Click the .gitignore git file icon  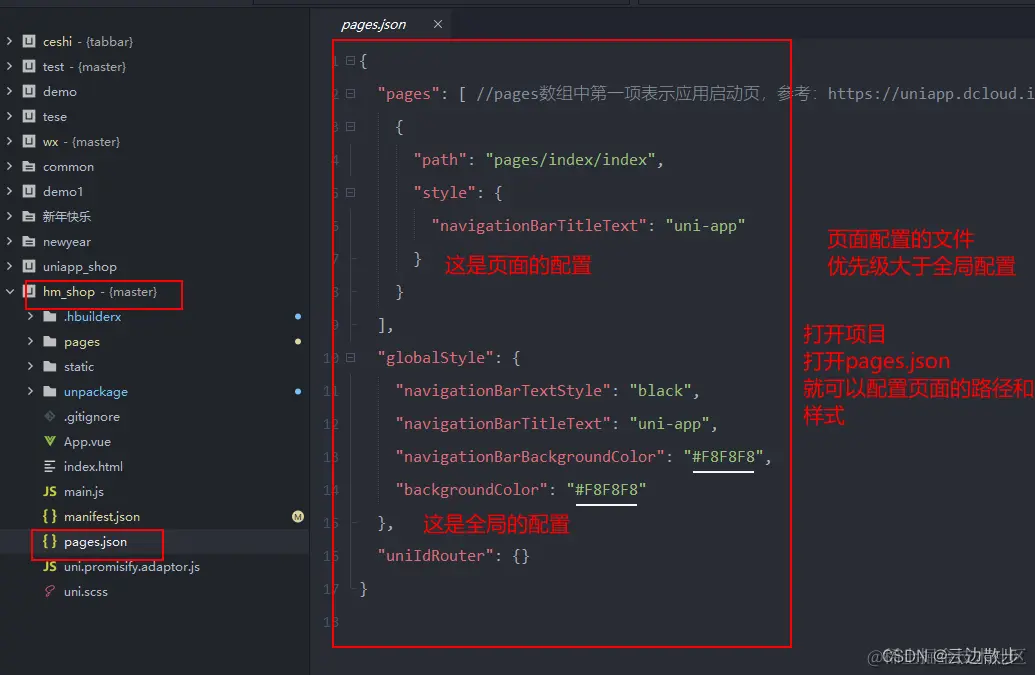(50, 416)
